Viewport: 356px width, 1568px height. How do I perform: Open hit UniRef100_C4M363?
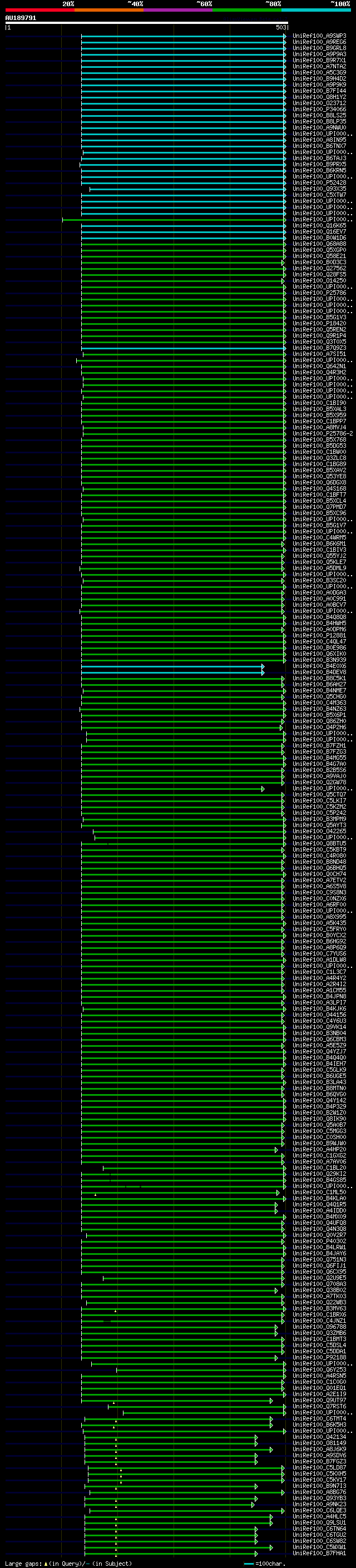(x=319, y=703)
